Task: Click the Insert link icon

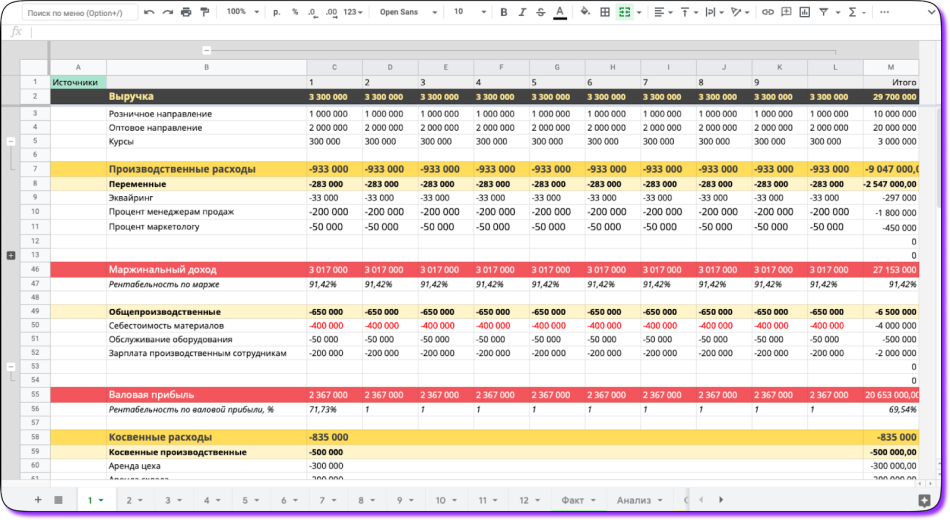Action: tap(768, 12)
